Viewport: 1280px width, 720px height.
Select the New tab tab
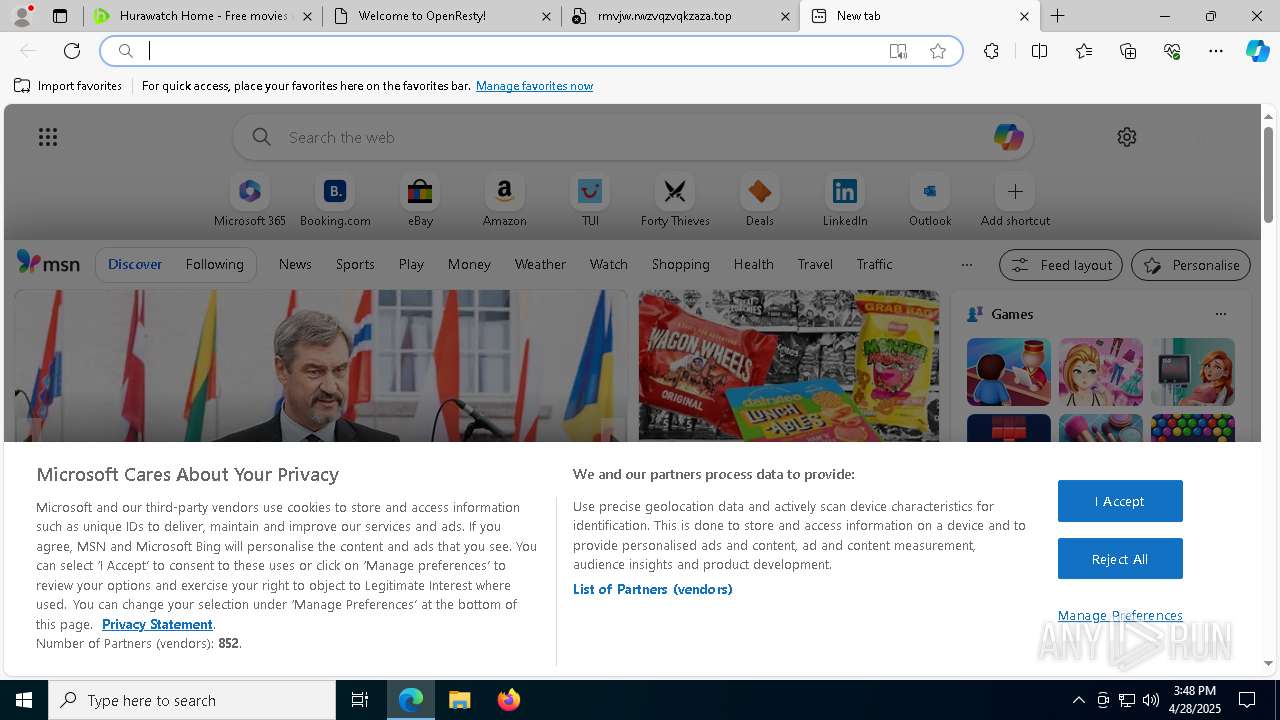(x=919, y=16)
